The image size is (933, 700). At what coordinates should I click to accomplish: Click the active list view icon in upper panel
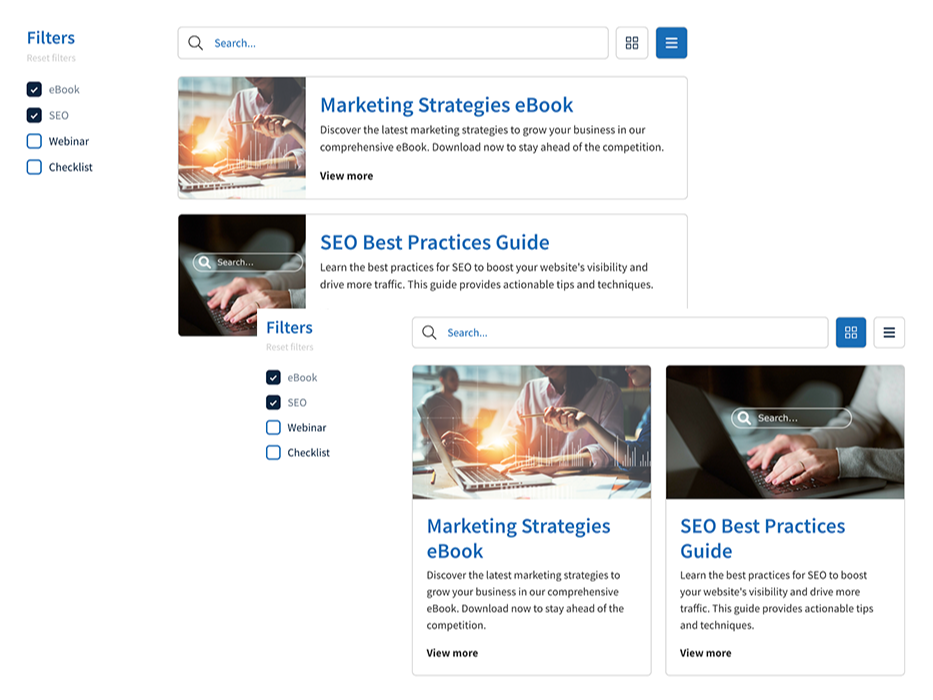coord(671,43)
